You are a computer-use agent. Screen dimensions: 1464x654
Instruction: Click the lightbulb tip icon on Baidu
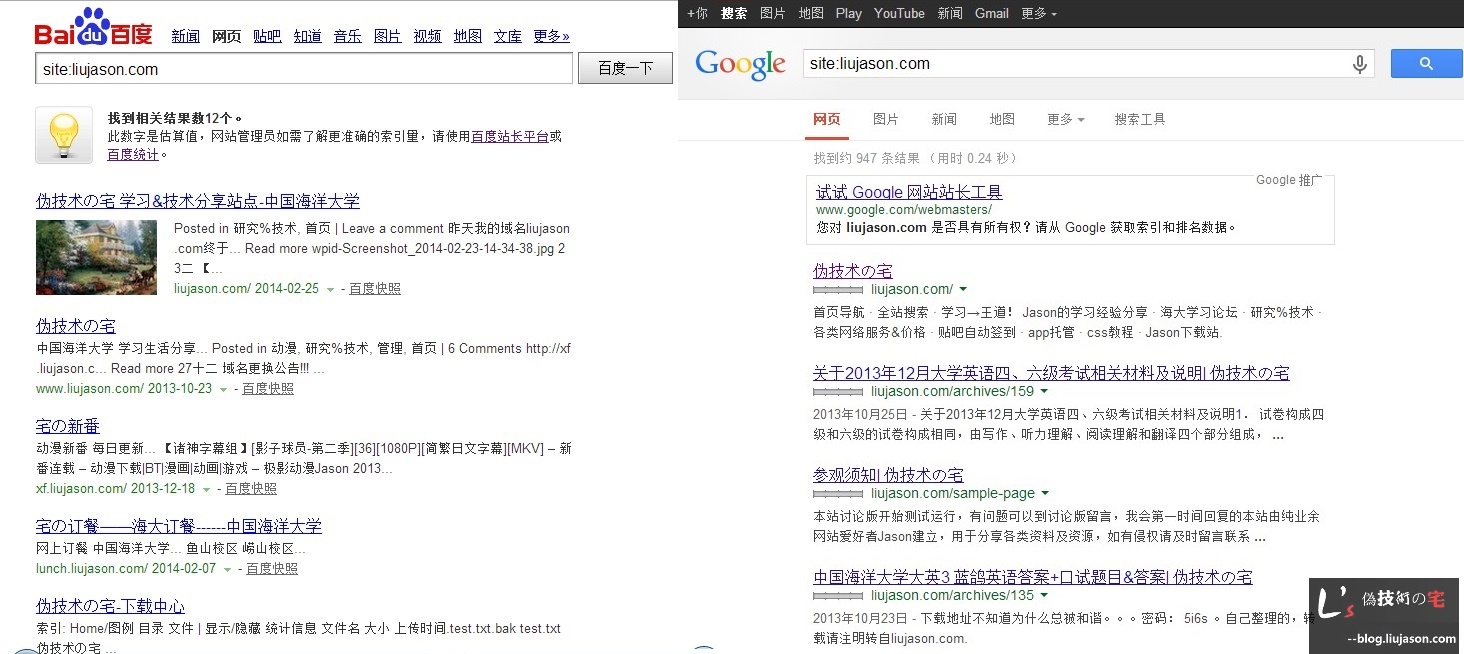64,135
